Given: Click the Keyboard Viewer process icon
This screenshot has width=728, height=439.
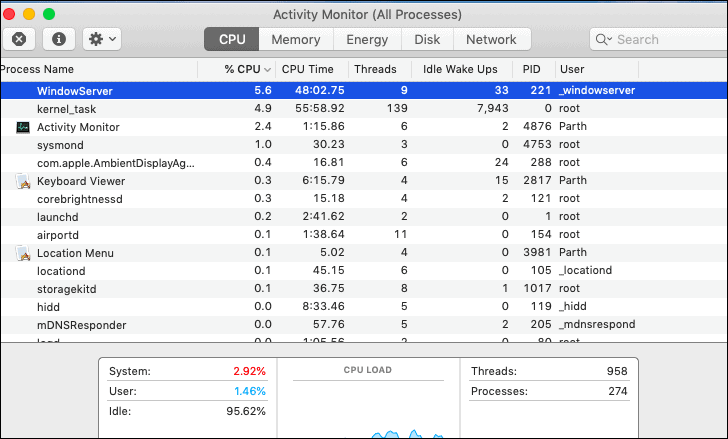Looking at the screenshot, I should [x=23, y=181].
